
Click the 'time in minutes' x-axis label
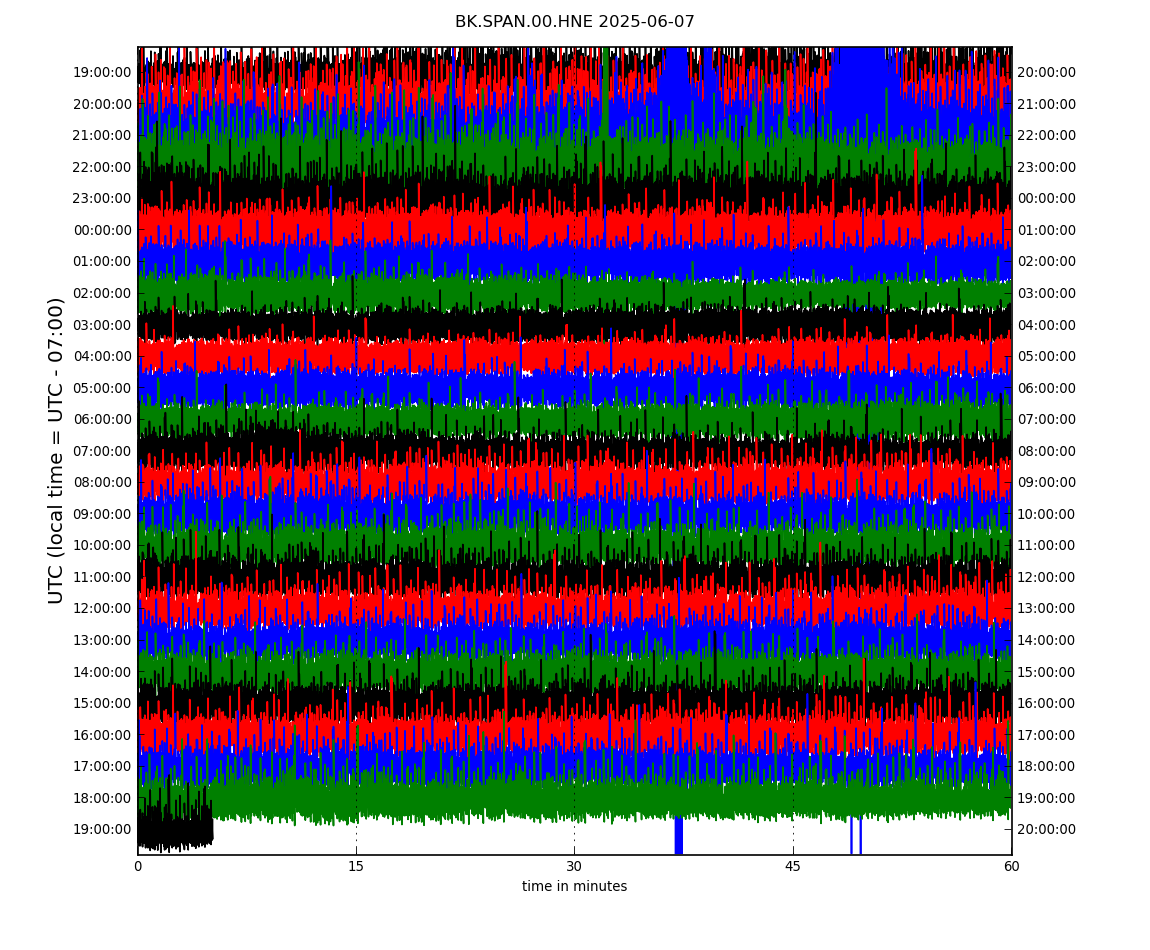tap(574, 886)
